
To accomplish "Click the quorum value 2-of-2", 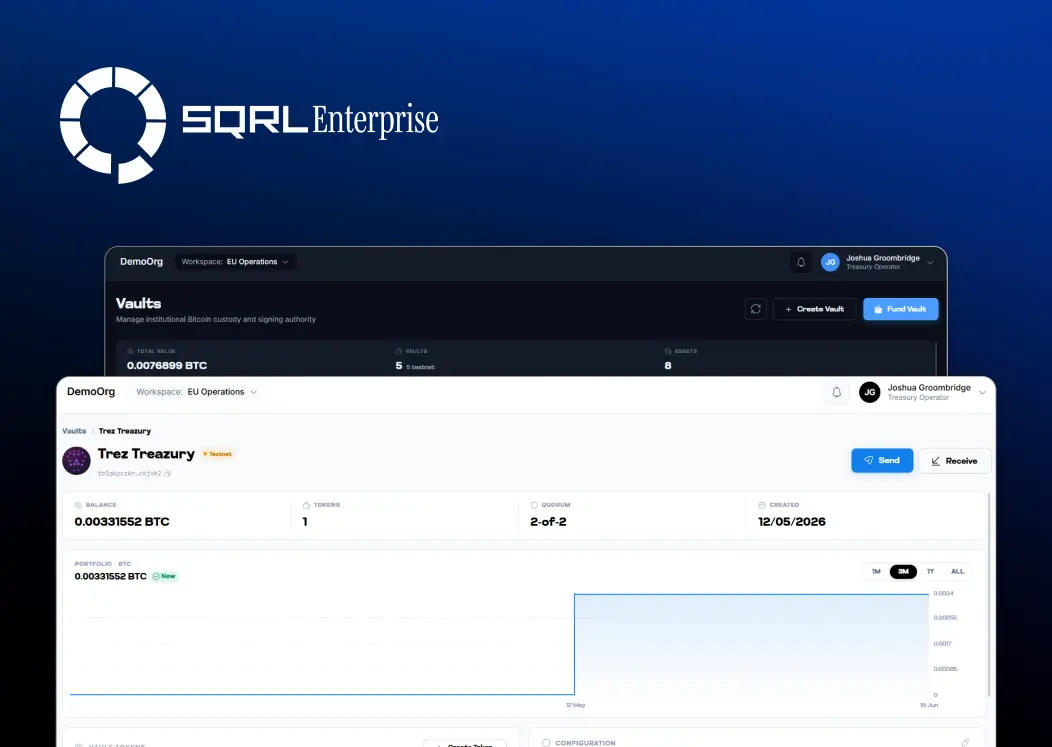I will (x=548, y=521).
